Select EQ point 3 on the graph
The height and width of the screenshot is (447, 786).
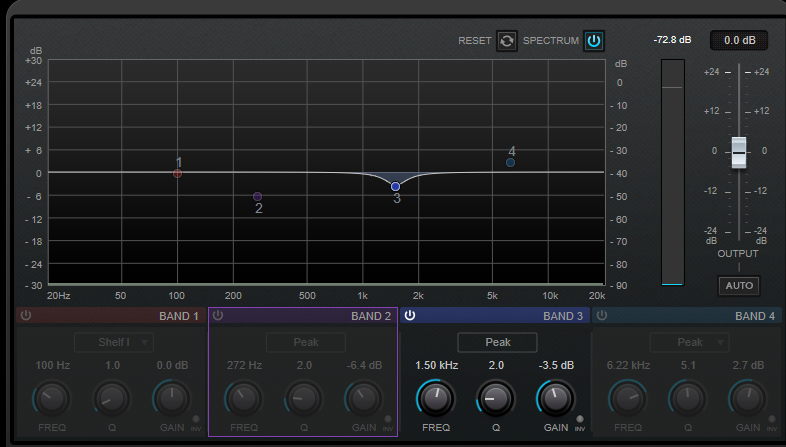pyautogui.click(x=395, y=187)
